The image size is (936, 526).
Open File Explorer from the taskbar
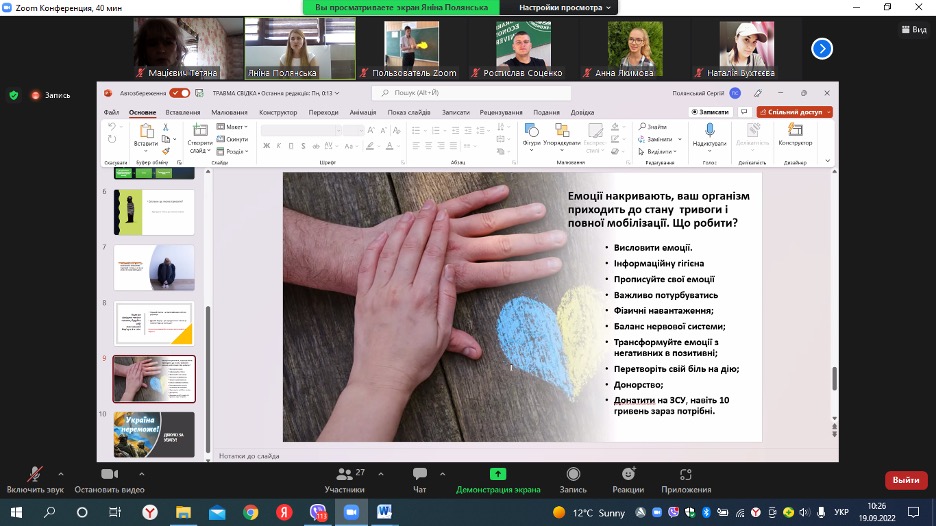(183, 512)
